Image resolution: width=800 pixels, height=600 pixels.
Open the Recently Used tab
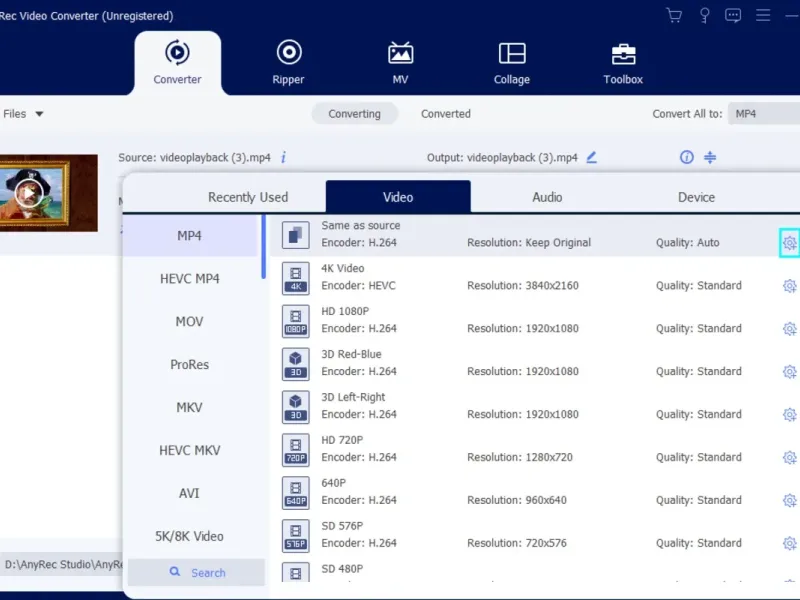coord(248,197)
